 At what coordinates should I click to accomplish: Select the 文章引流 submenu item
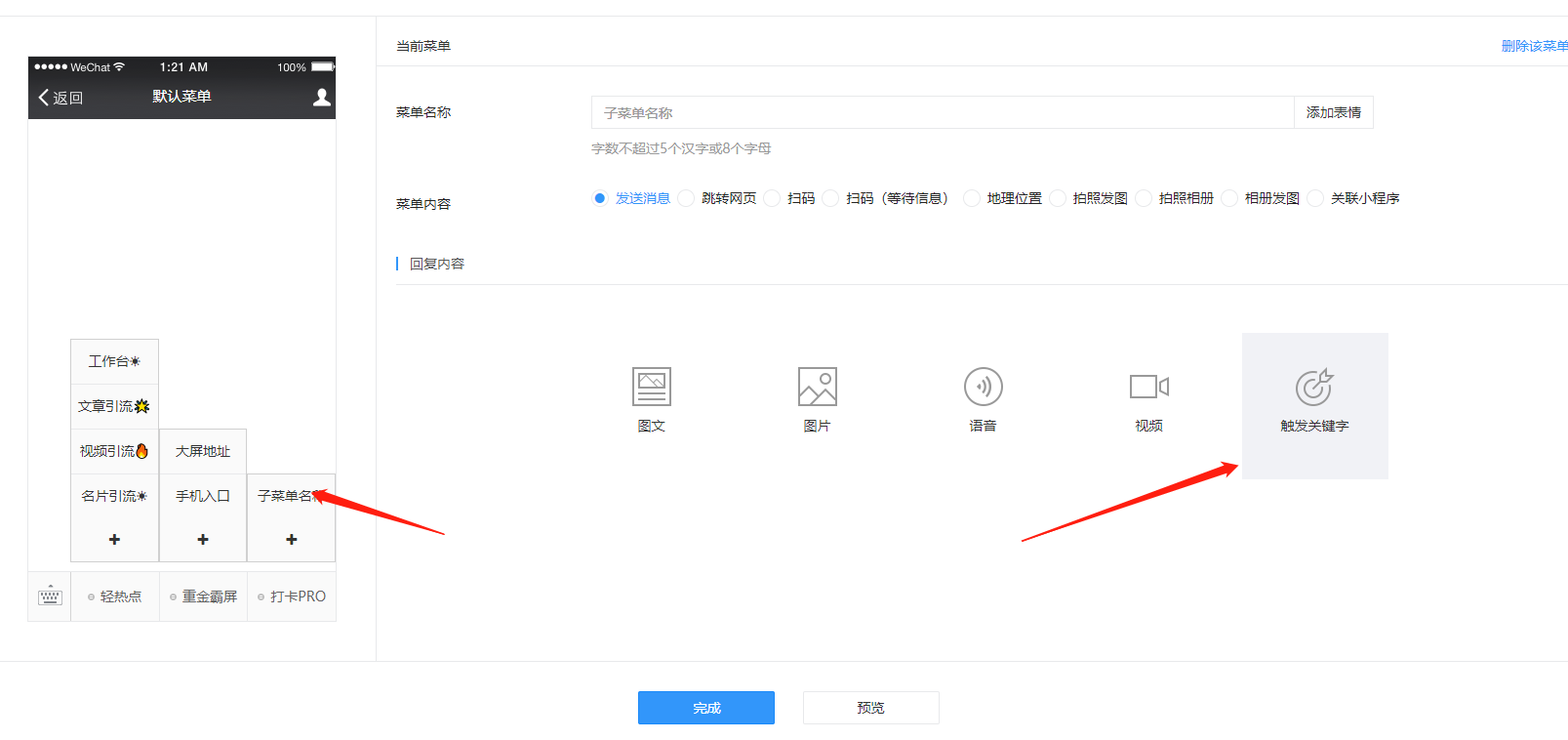click(114, 406)
